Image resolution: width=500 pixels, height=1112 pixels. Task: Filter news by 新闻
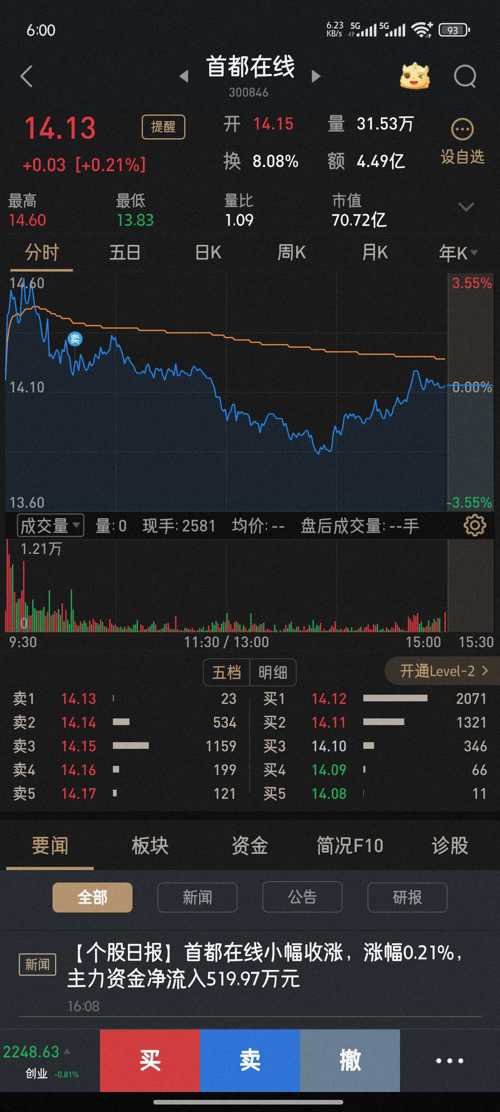[197, 897]
